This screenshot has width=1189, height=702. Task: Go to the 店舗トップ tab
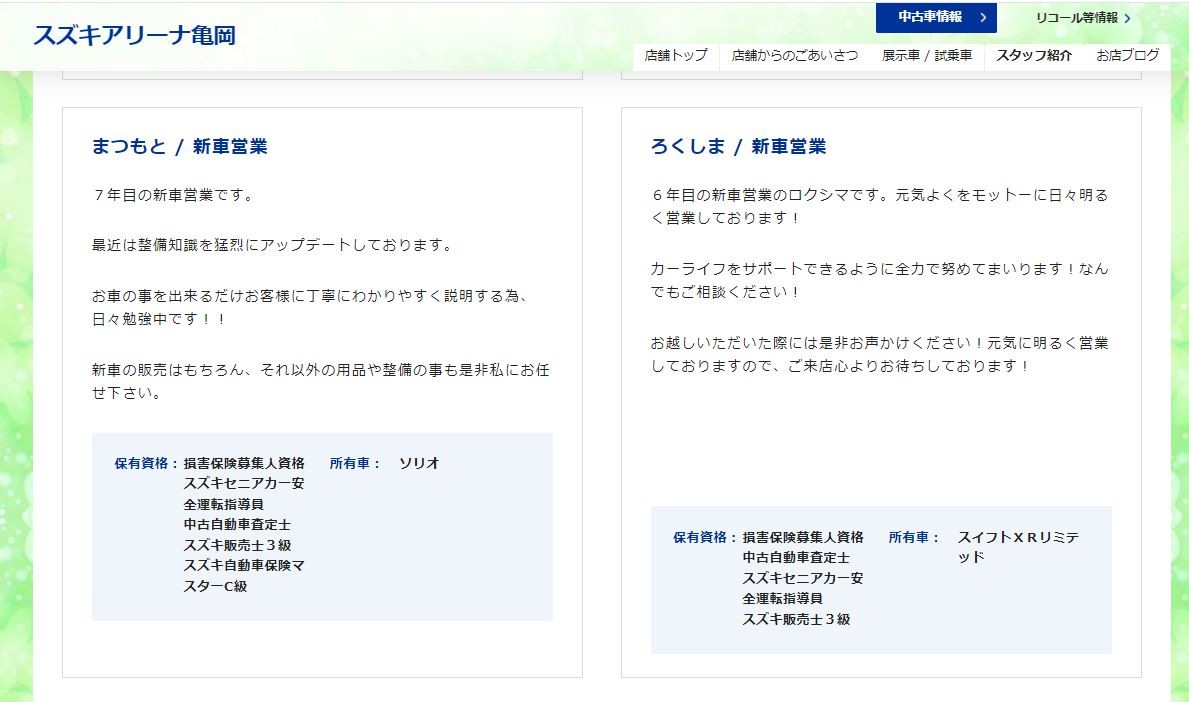(676, 55)
